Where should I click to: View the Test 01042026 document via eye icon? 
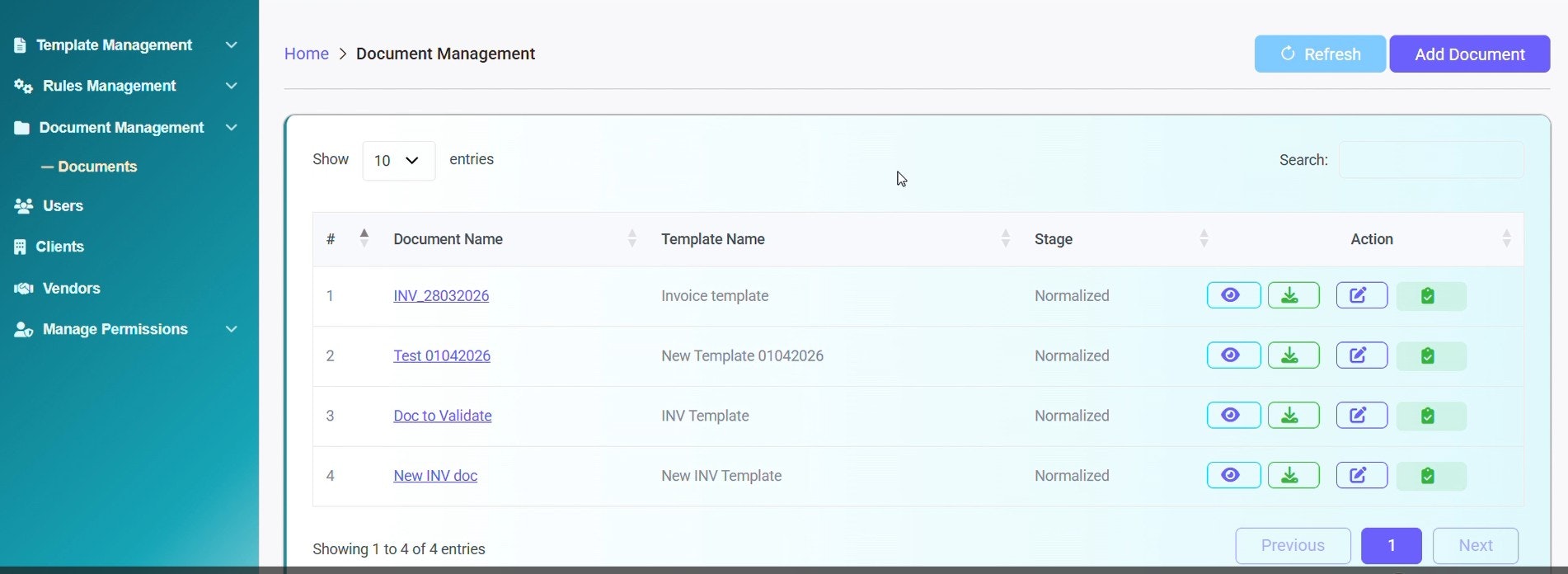point(1233,355)
